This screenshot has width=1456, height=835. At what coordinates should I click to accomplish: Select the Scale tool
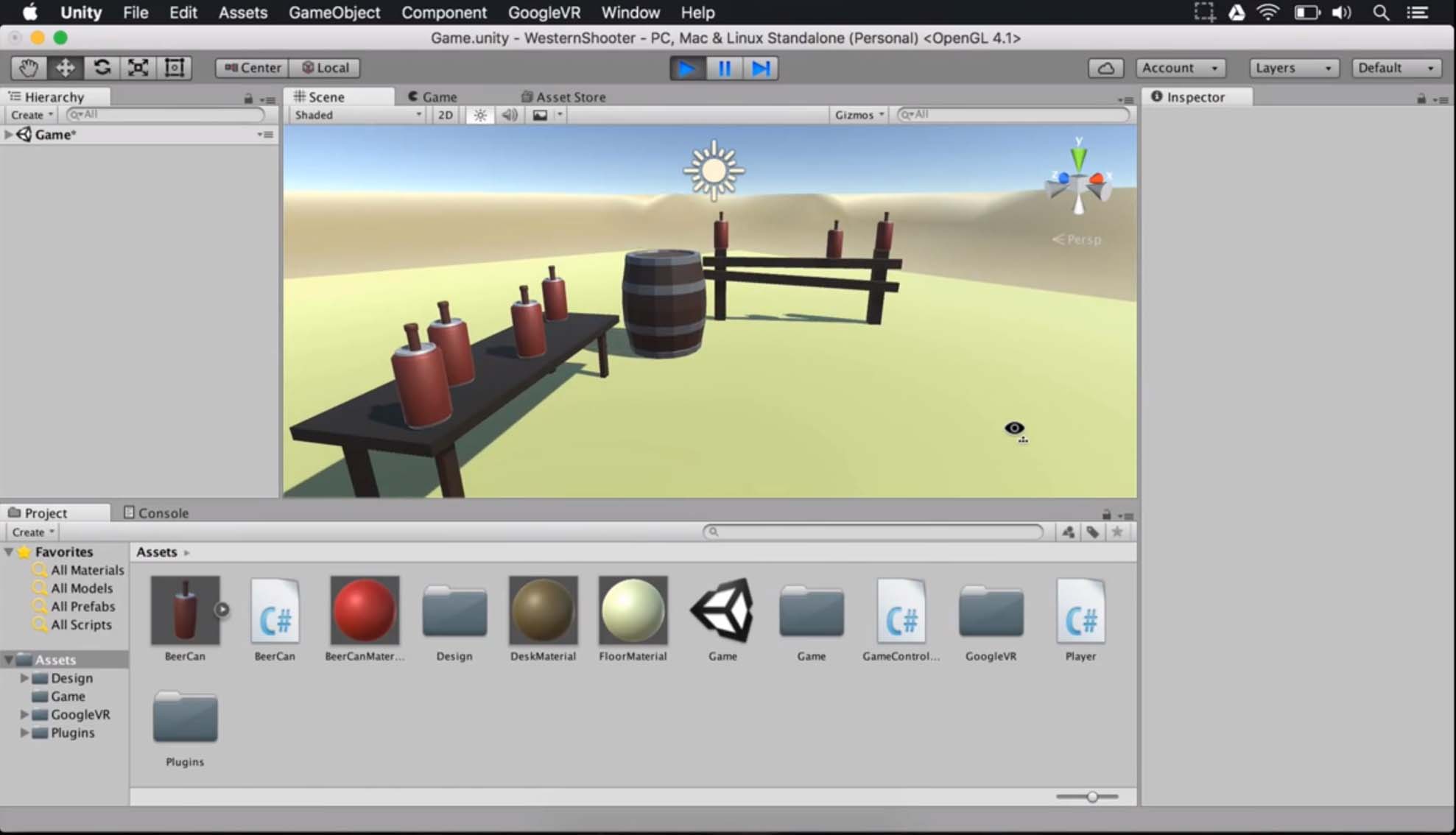(x=138, y=67)
